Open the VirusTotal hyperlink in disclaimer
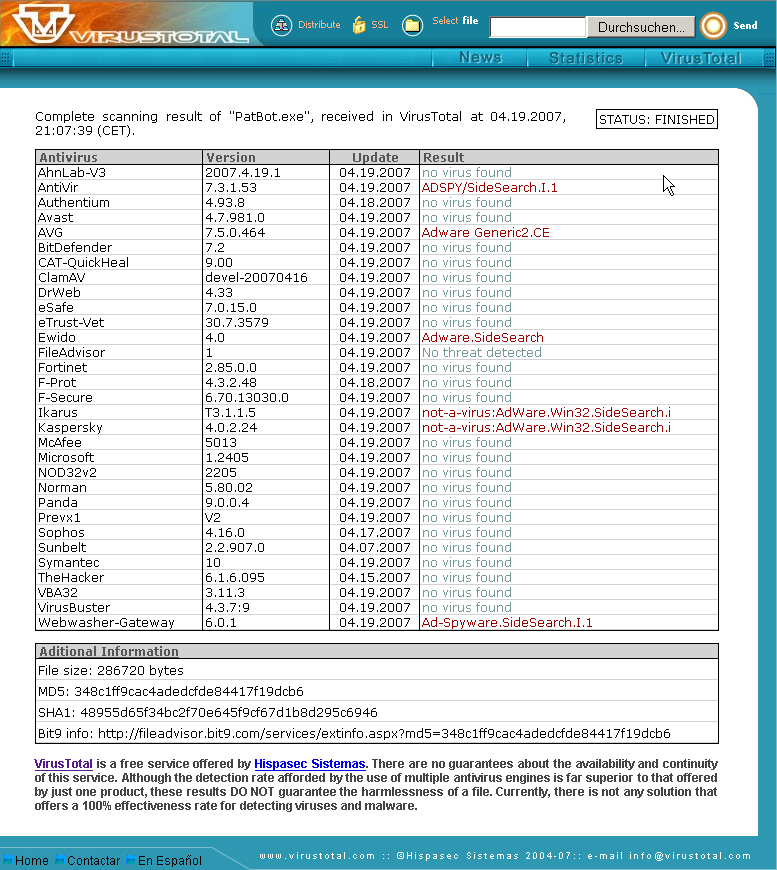Viewport: 777px width, 870px height. (64, 763)
